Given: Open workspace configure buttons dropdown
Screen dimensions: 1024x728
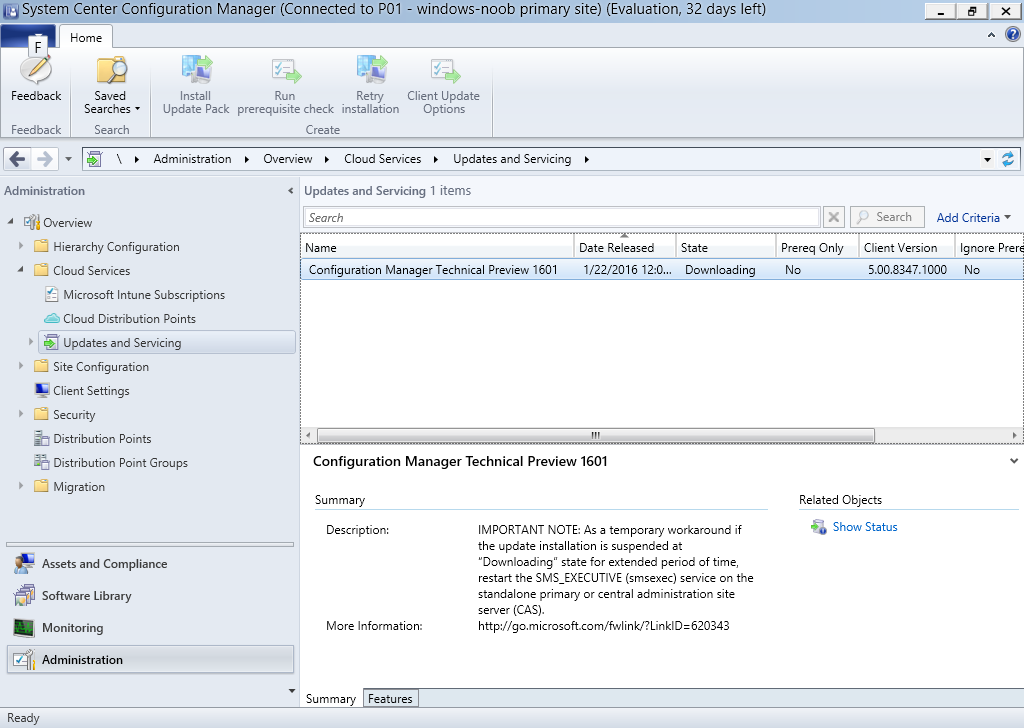Looking at the screenshot, I should [x=291, y=691].
